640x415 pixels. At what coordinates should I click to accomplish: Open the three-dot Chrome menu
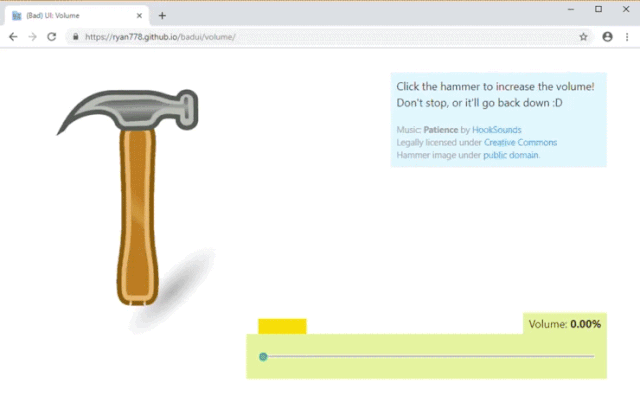[x=627, y=37]
